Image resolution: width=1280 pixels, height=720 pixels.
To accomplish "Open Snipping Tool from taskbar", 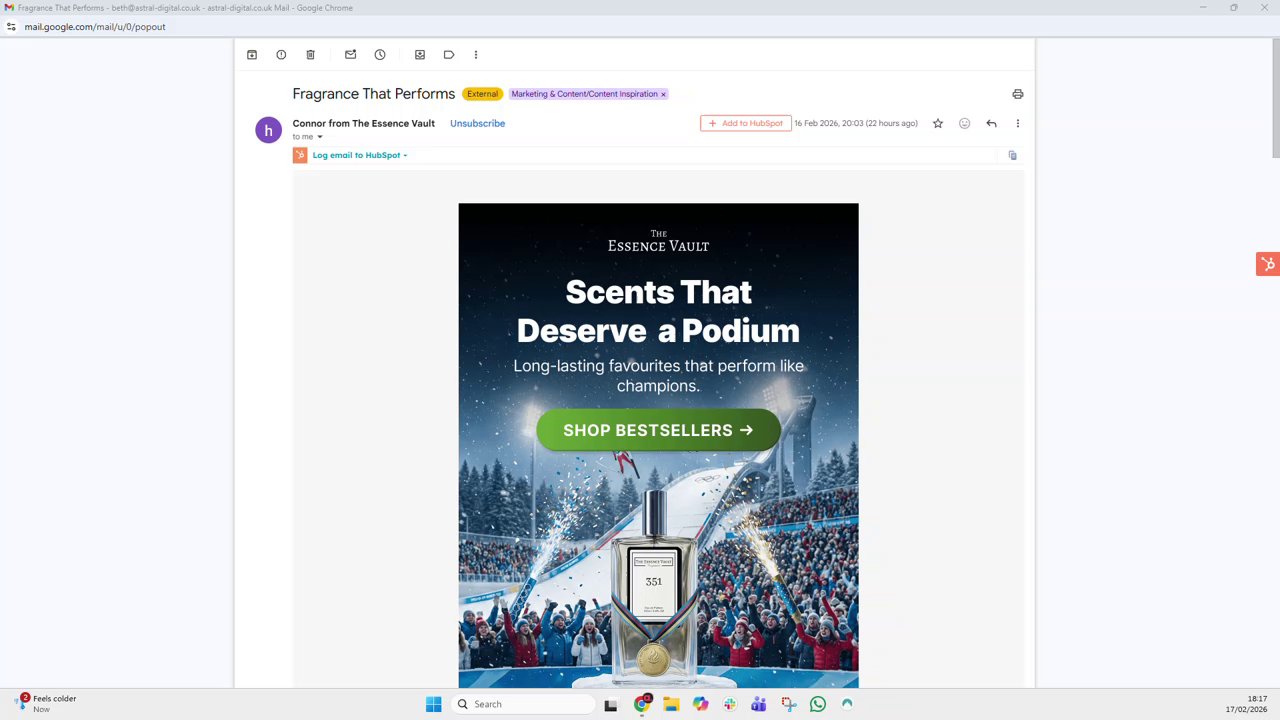I will [789, 704].
